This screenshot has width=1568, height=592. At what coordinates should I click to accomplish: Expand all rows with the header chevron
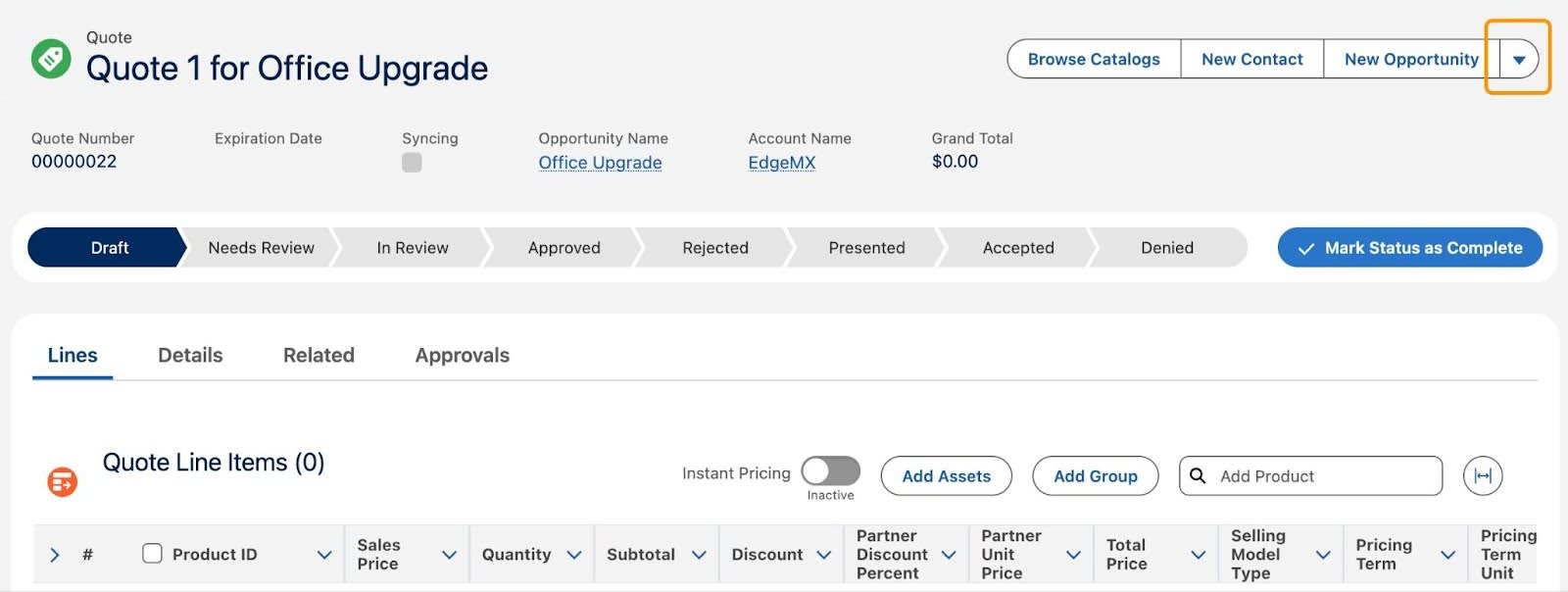point(55,555)
